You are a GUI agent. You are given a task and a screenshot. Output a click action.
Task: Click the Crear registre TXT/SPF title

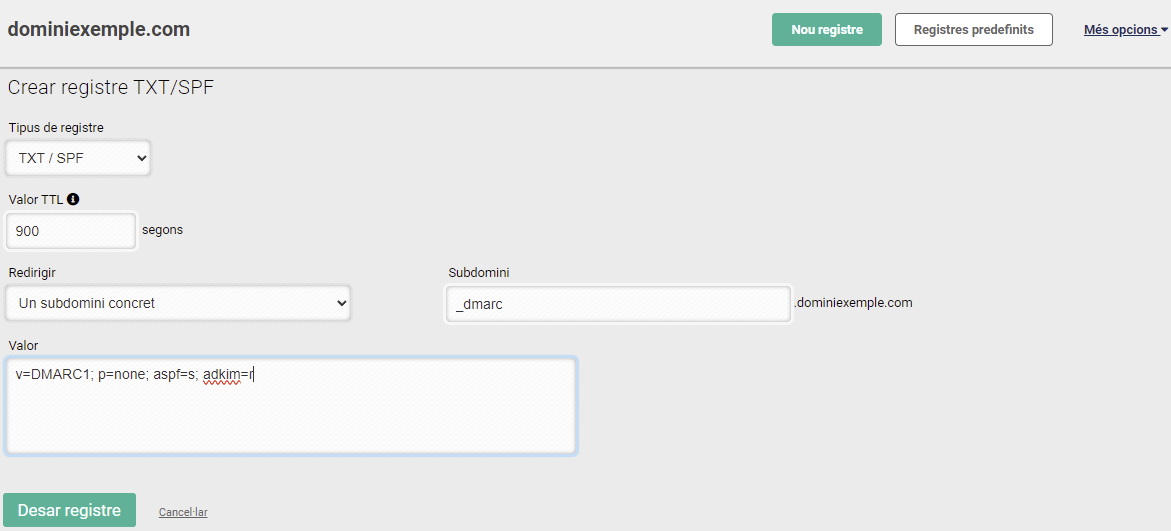(111, 87)
